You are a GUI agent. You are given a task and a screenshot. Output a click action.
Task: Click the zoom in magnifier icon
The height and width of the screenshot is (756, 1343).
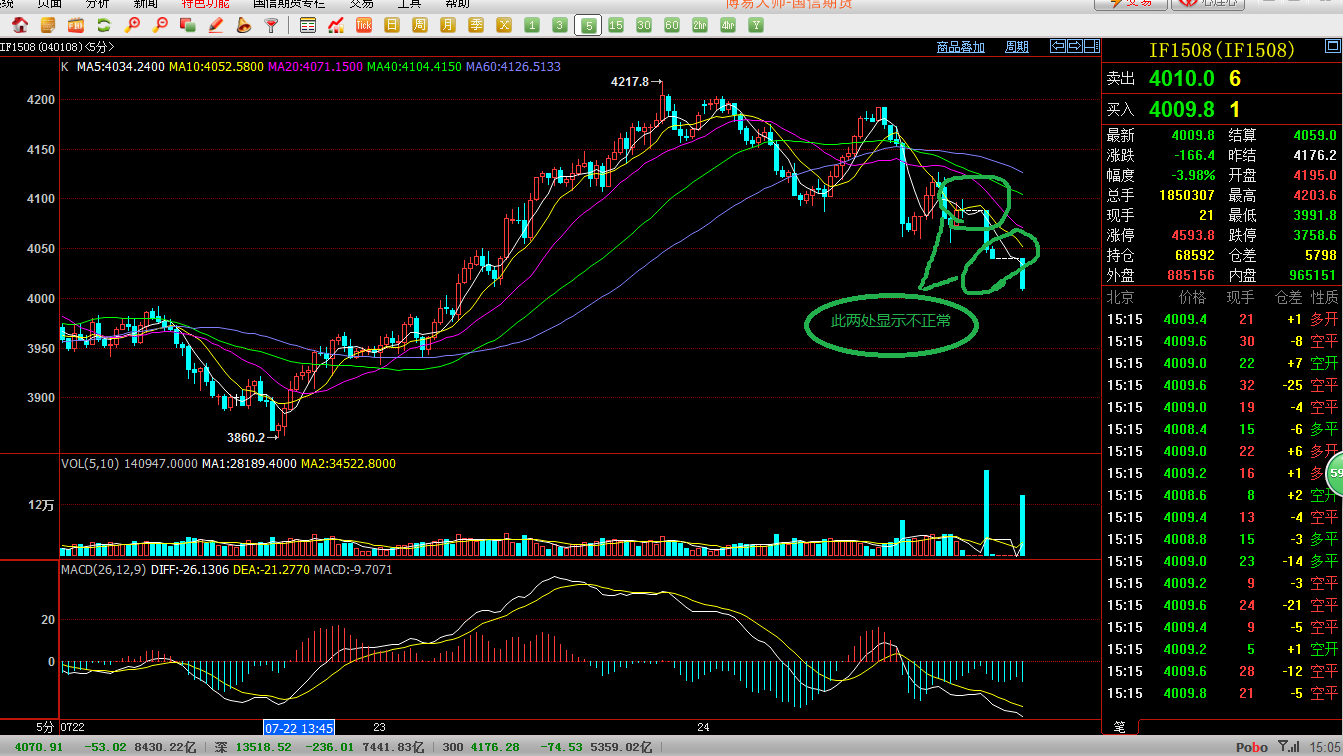click(x=132, y=25)
